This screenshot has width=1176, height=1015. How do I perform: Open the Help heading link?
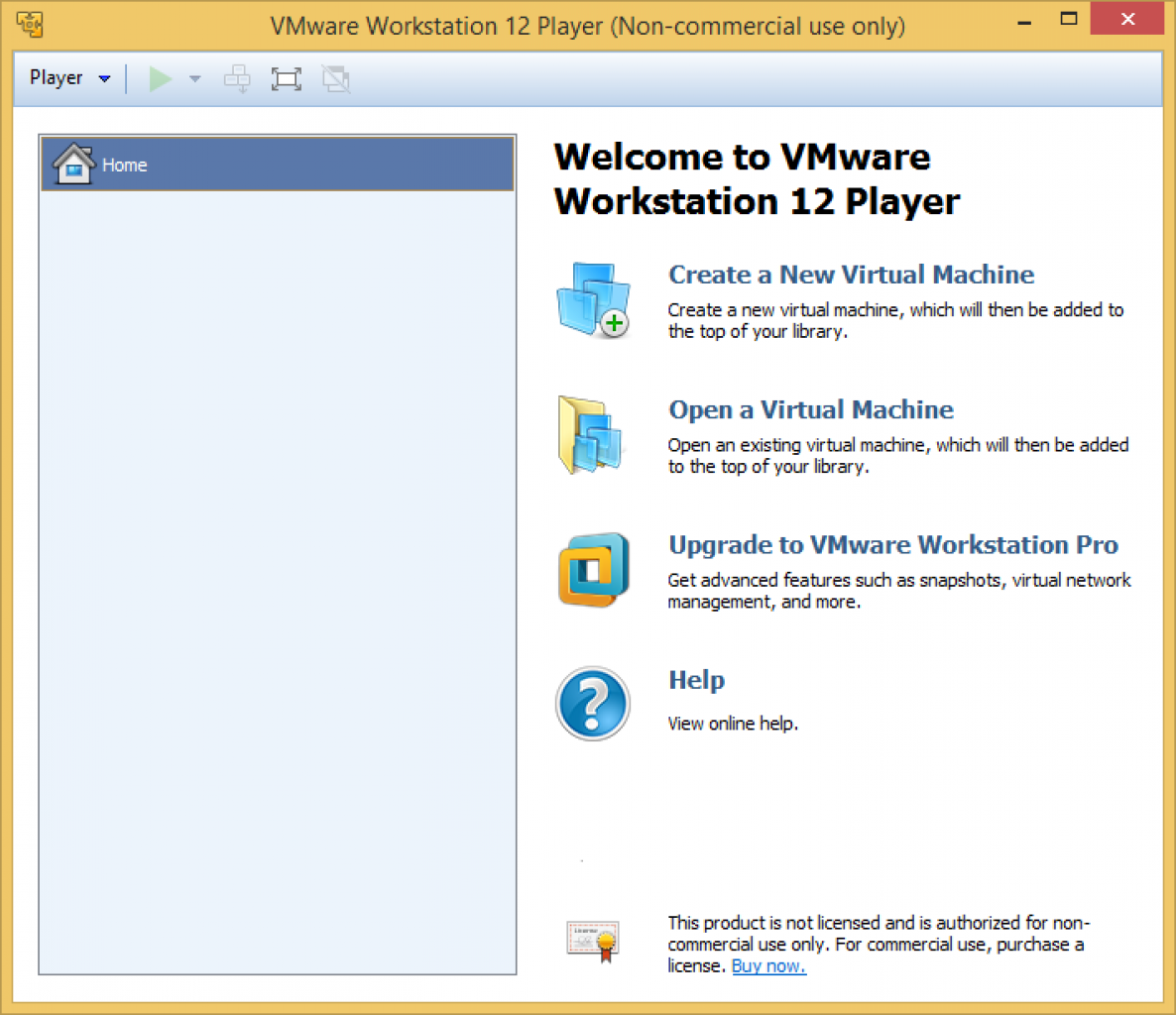697,680
